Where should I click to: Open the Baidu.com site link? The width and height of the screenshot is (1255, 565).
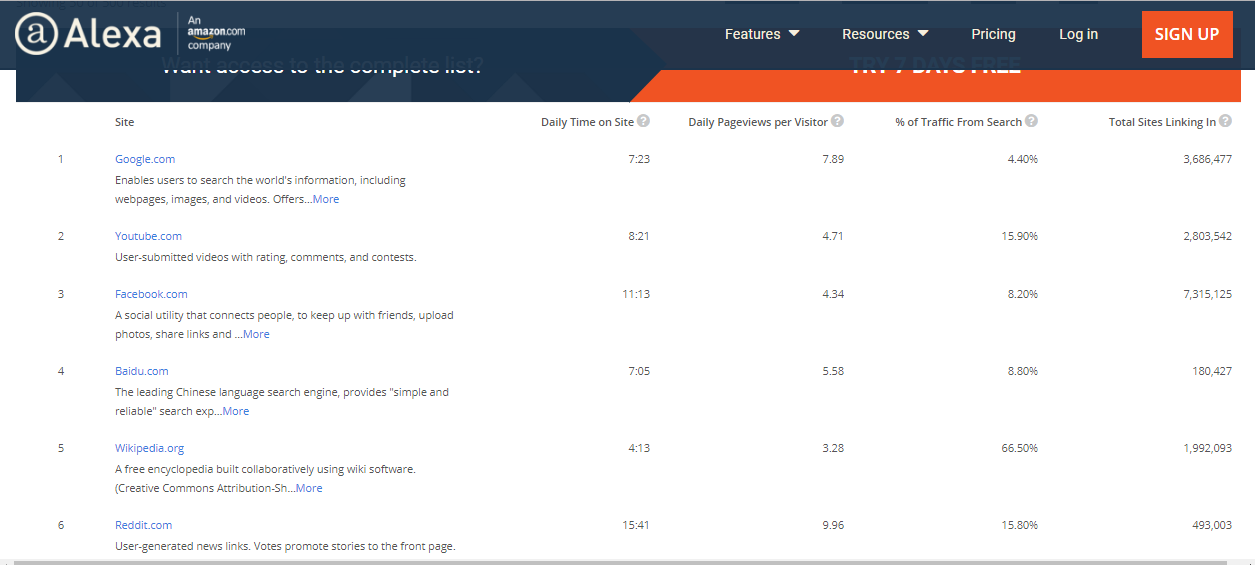[141, 371]
